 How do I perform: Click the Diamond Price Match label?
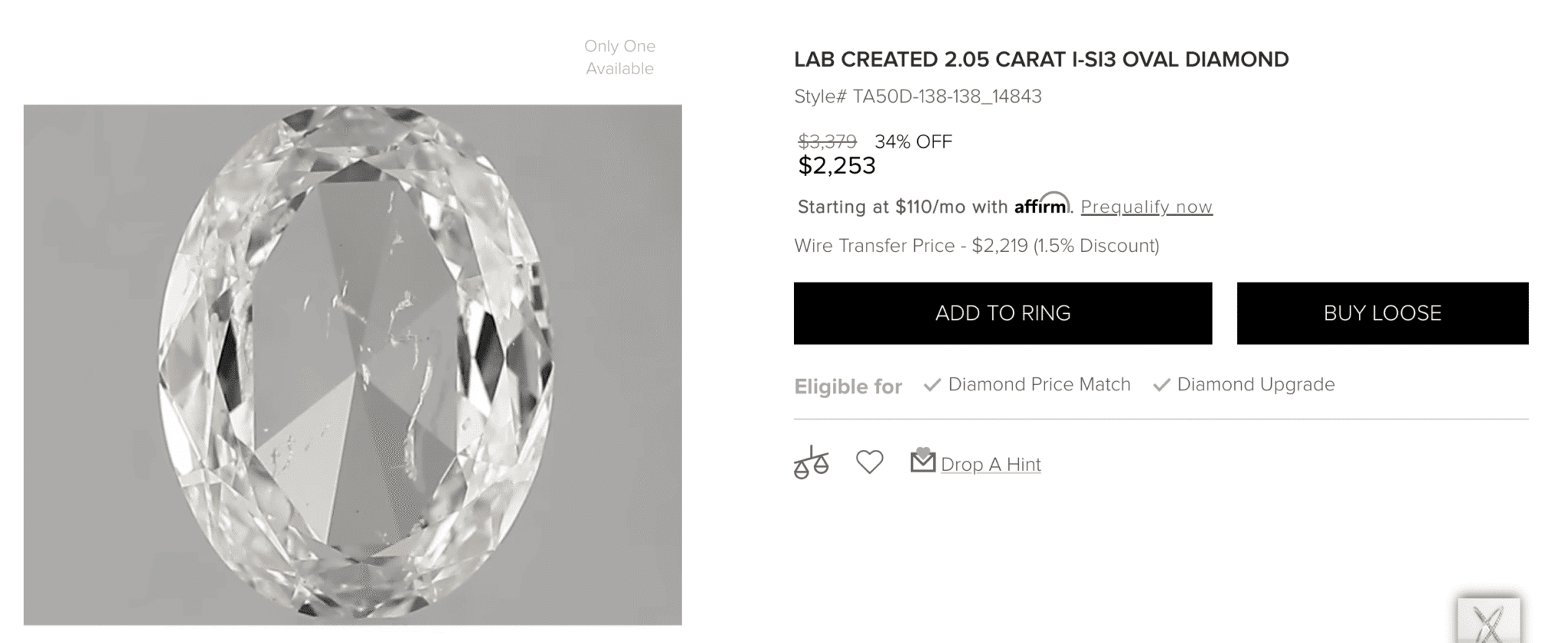[1039, 384]
